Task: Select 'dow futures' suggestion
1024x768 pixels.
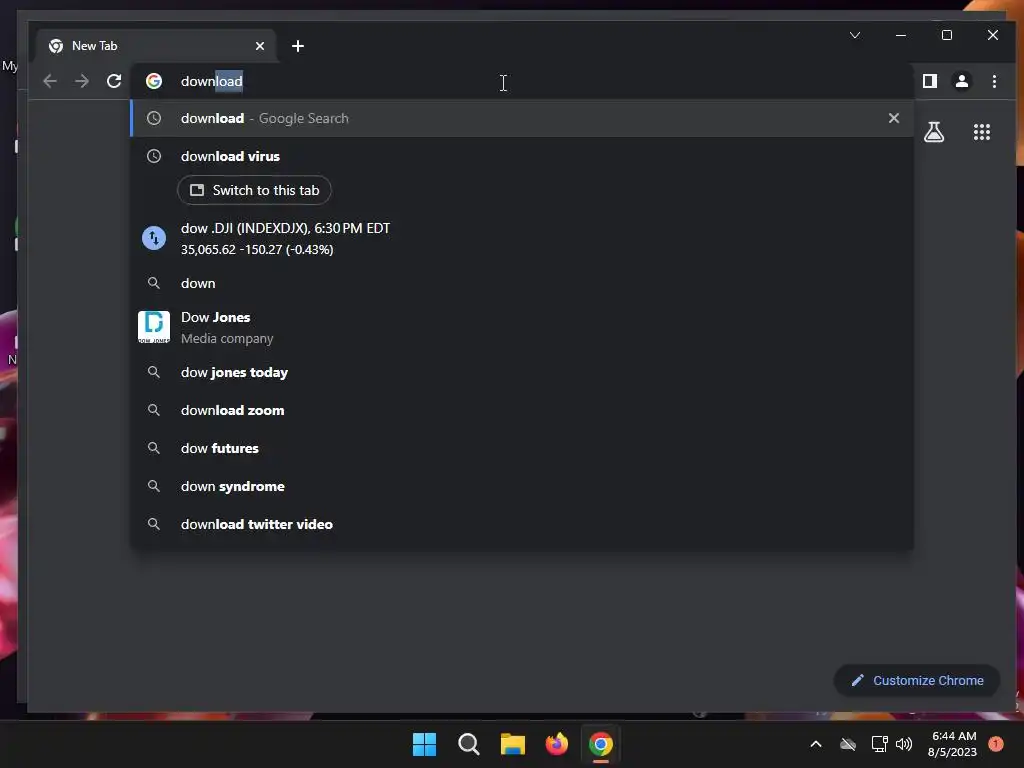Action: 522,448
